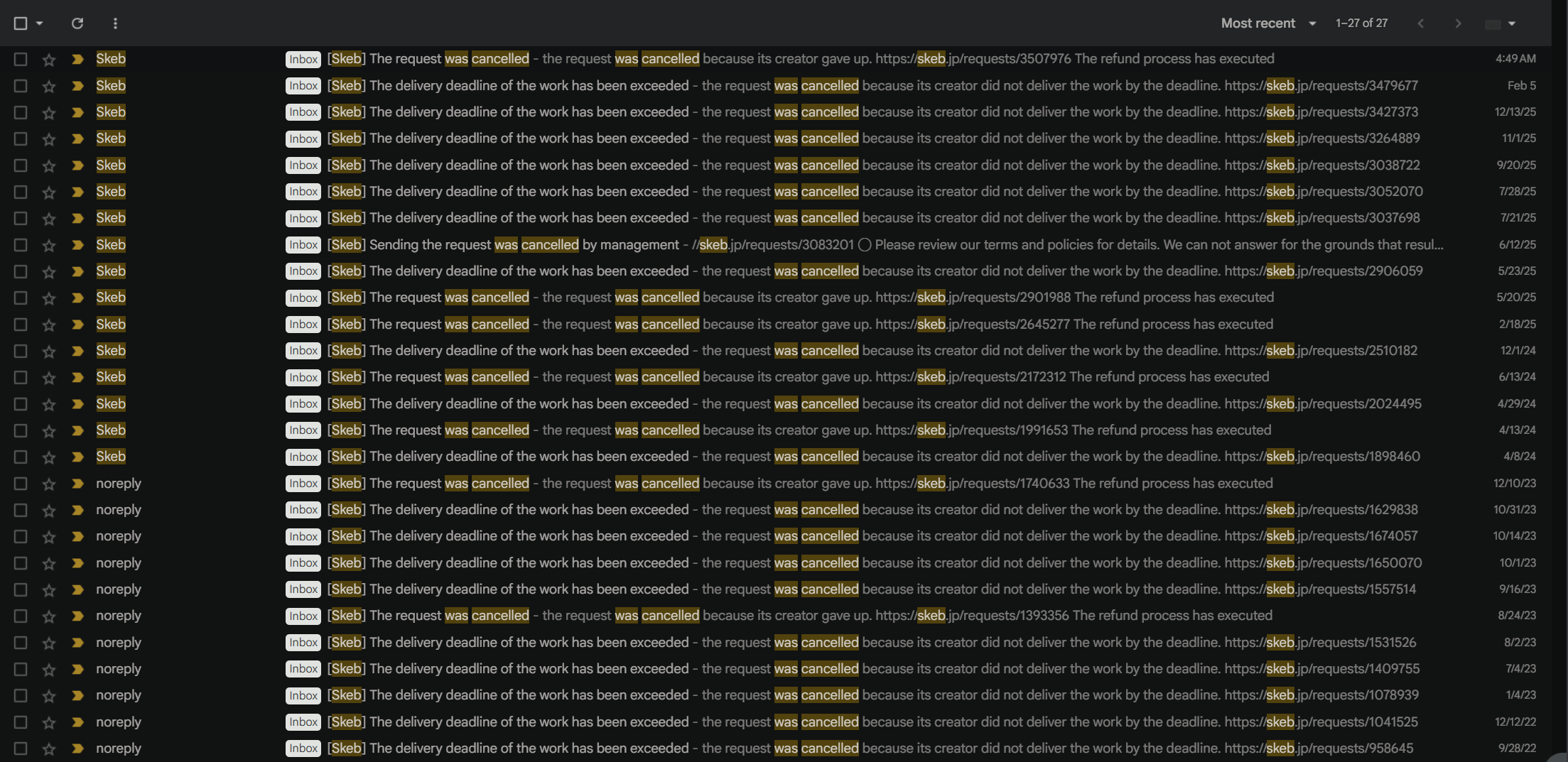Image resolution: width=1568 pixels, height=762 pixels.
Task: Click the noreply sender on the 8/2/23 email
Action: pyautogui.click(x=119, y=643)
